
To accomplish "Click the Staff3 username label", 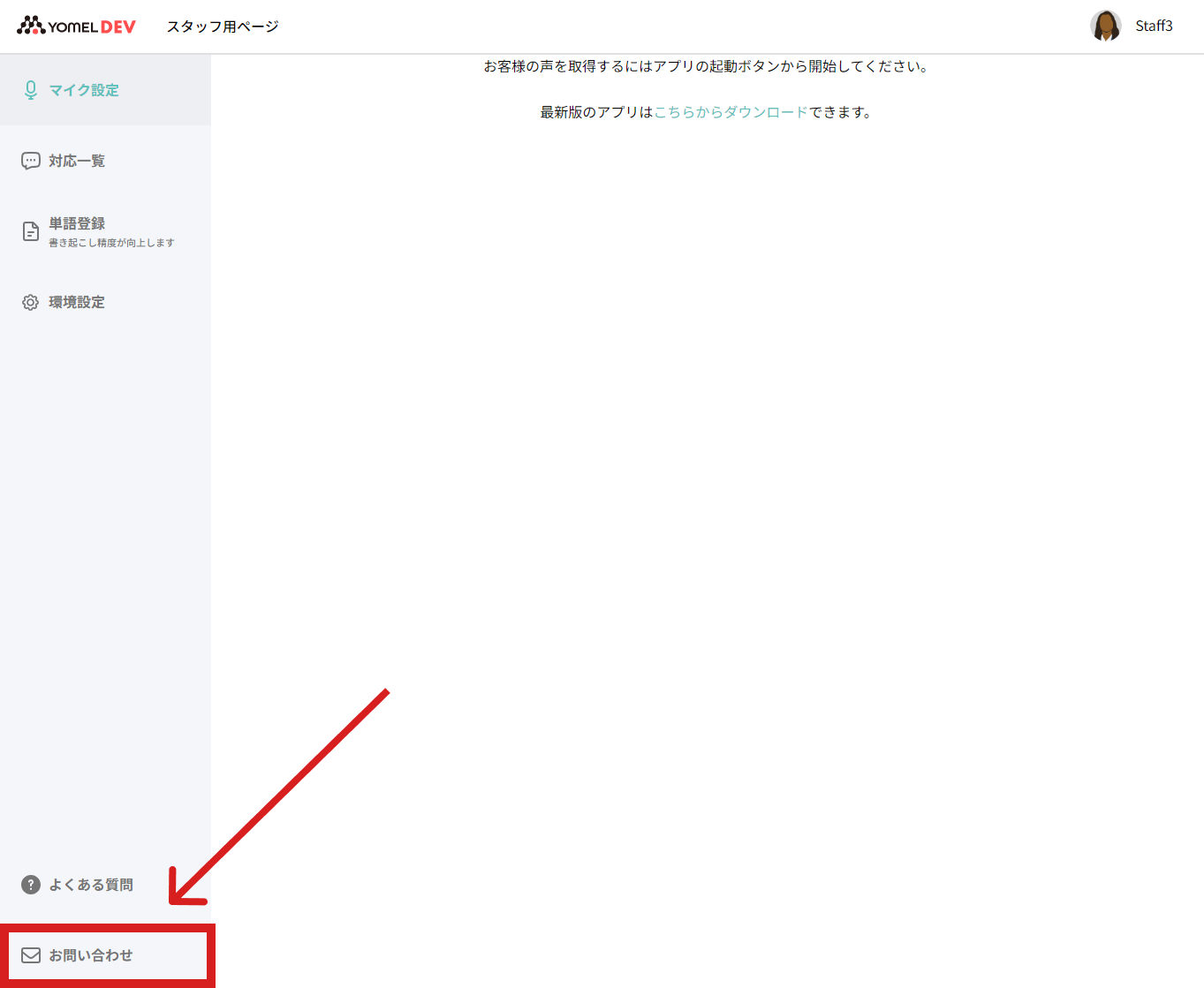I will pos(1154,26).
